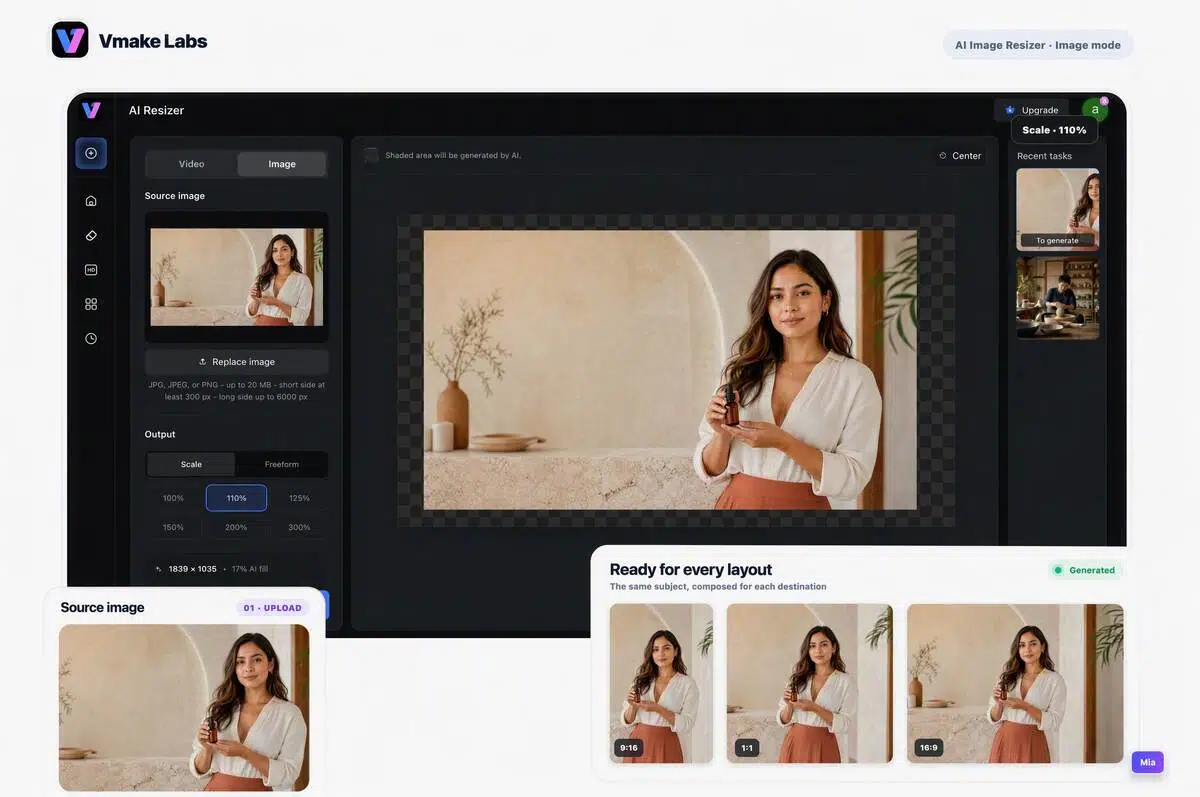Click the 'JPG, JPEG, or PNG' requirements text
The height and width of the screenshot is (797, 1200).
coord(236,390)
